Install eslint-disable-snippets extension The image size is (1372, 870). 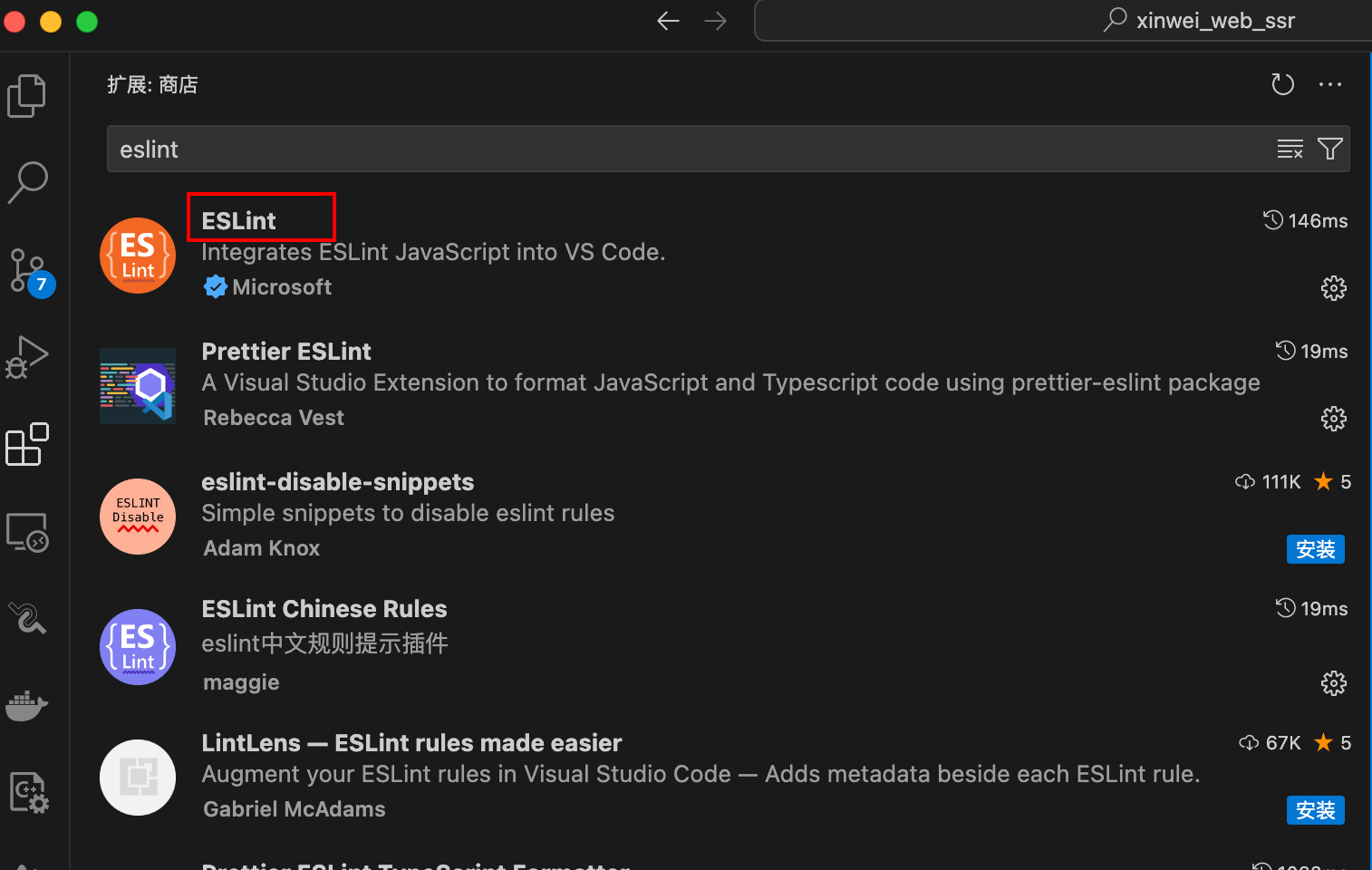[1315, 549]
